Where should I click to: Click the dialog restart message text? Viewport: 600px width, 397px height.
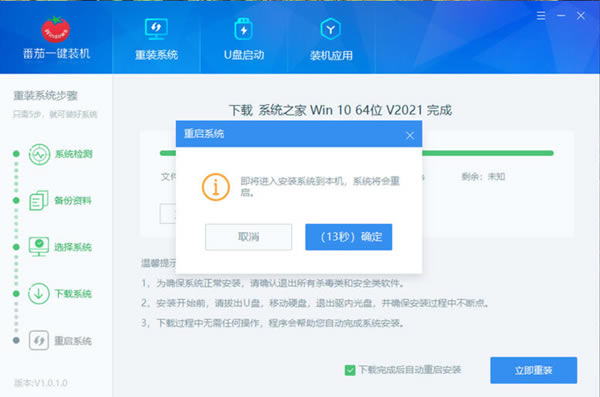tap(320, 186)
